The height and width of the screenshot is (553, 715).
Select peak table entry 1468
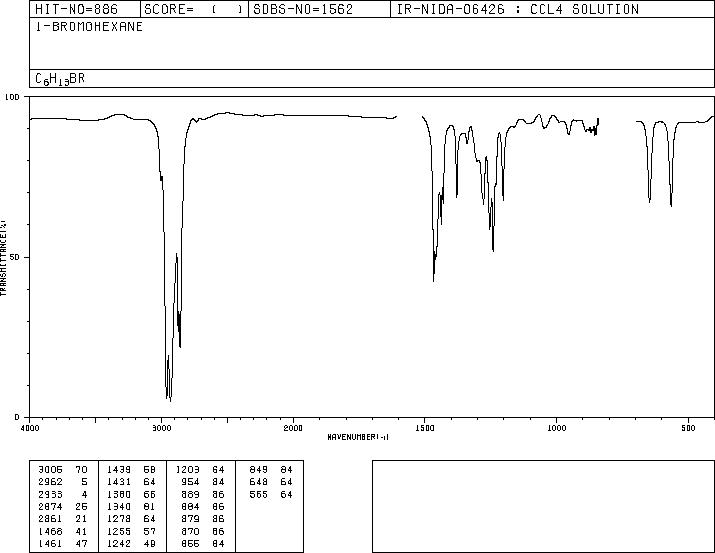point(50,531)
